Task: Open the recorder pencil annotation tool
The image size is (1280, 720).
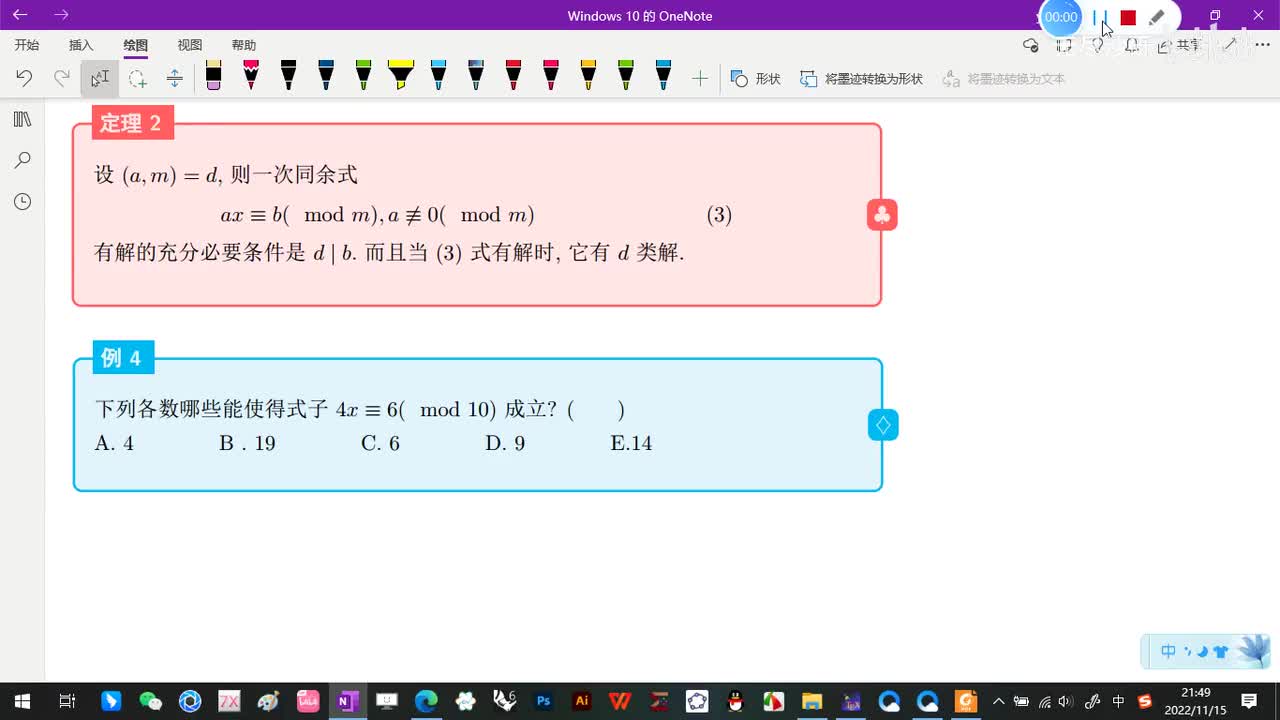Action: [x=1156, y=17]
